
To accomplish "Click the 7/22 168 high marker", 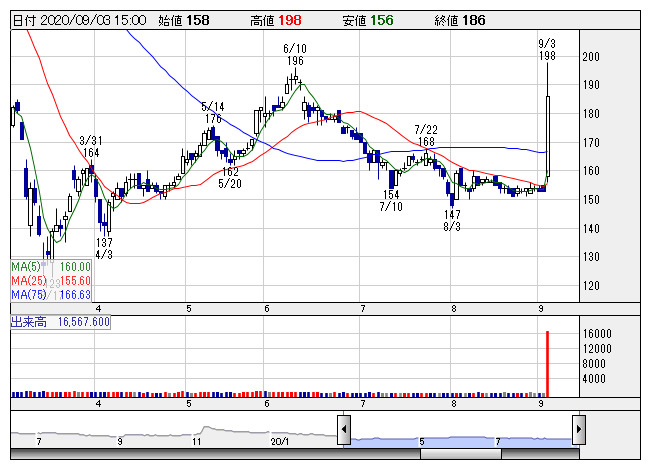I will coord(427,136).
